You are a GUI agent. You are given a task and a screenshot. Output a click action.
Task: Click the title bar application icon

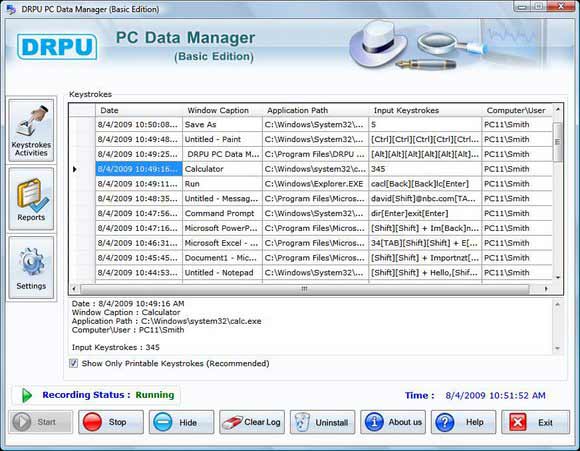coord(11,9)
